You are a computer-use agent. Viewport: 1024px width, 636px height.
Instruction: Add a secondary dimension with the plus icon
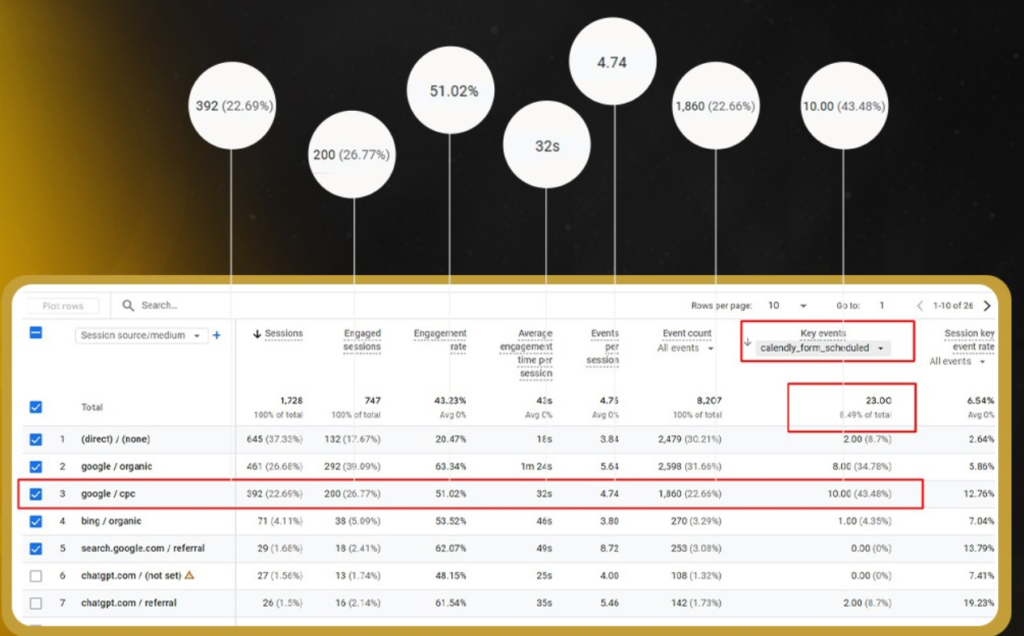point(217,336)
